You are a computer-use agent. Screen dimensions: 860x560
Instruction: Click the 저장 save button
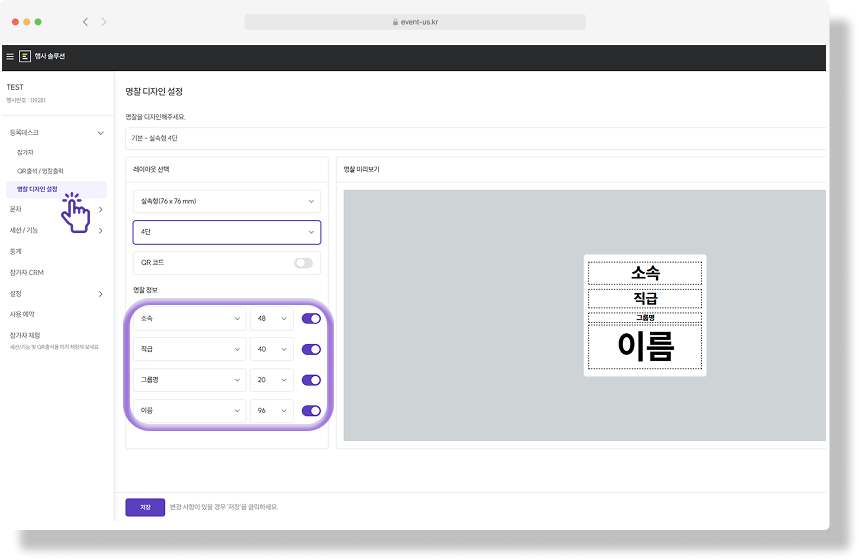[x=145, y=507]
